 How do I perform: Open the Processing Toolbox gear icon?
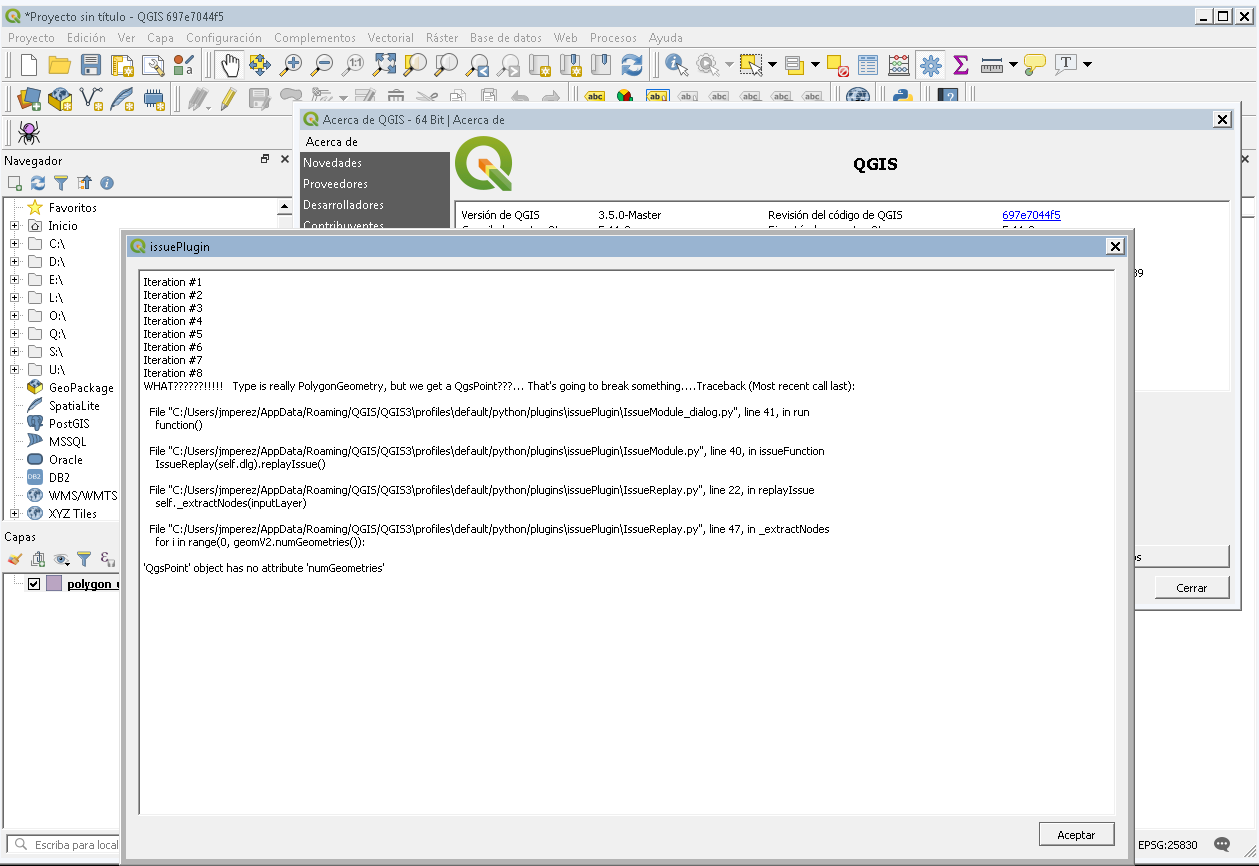[930, 65]
